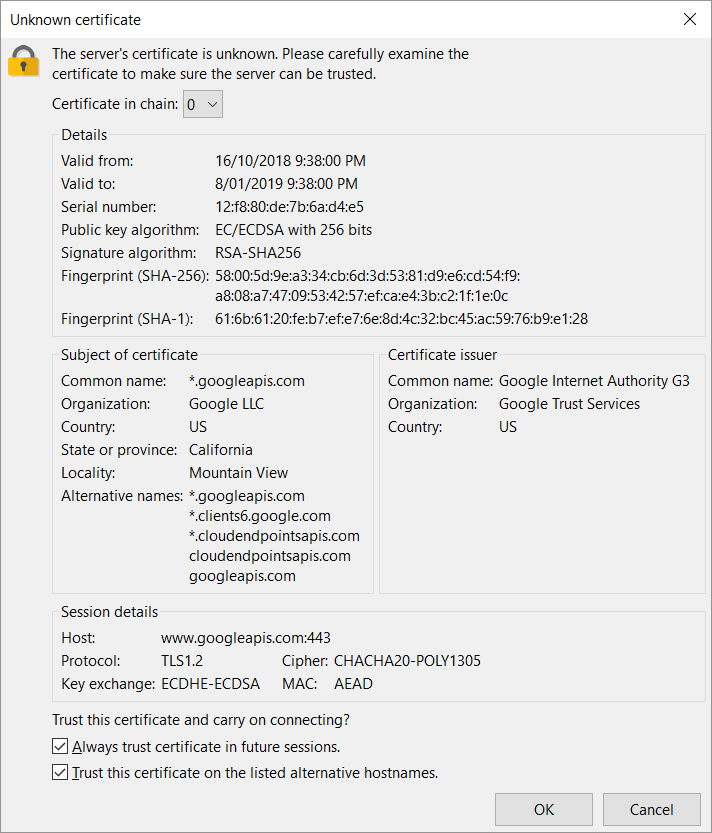Click the padlock warning icon
712x833 pixels.
click(x=23, y=61)
